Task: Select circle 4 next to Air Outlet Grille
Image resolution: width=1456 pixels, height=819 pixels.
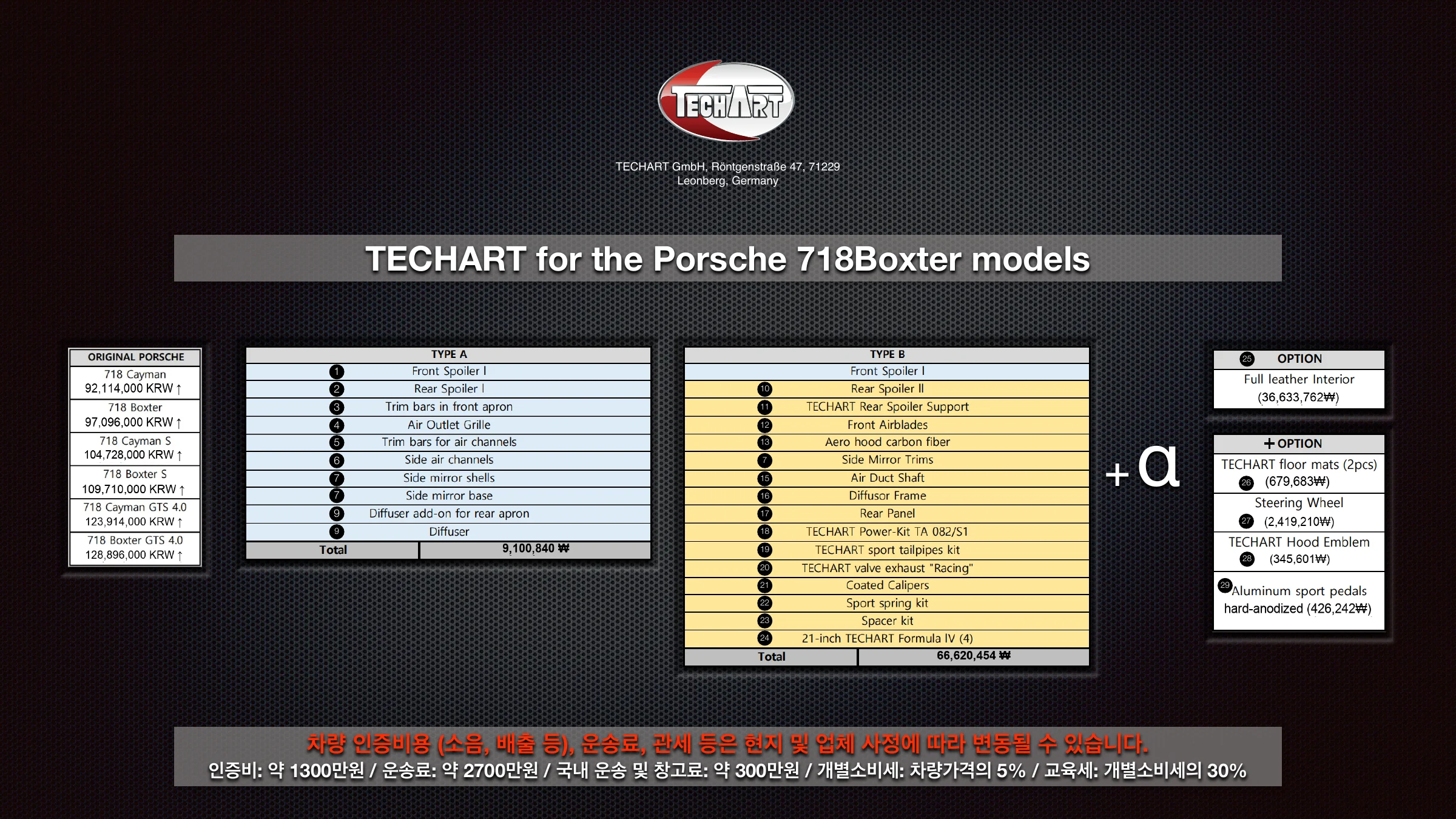Action: click(x=337, y=425)
